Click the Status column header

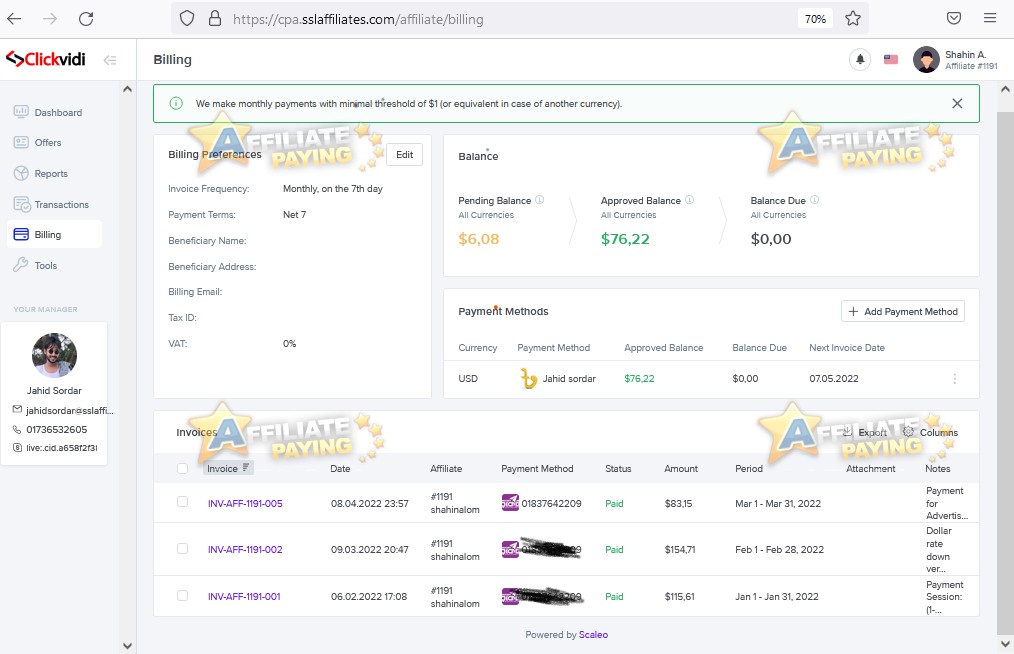(618, 468)
